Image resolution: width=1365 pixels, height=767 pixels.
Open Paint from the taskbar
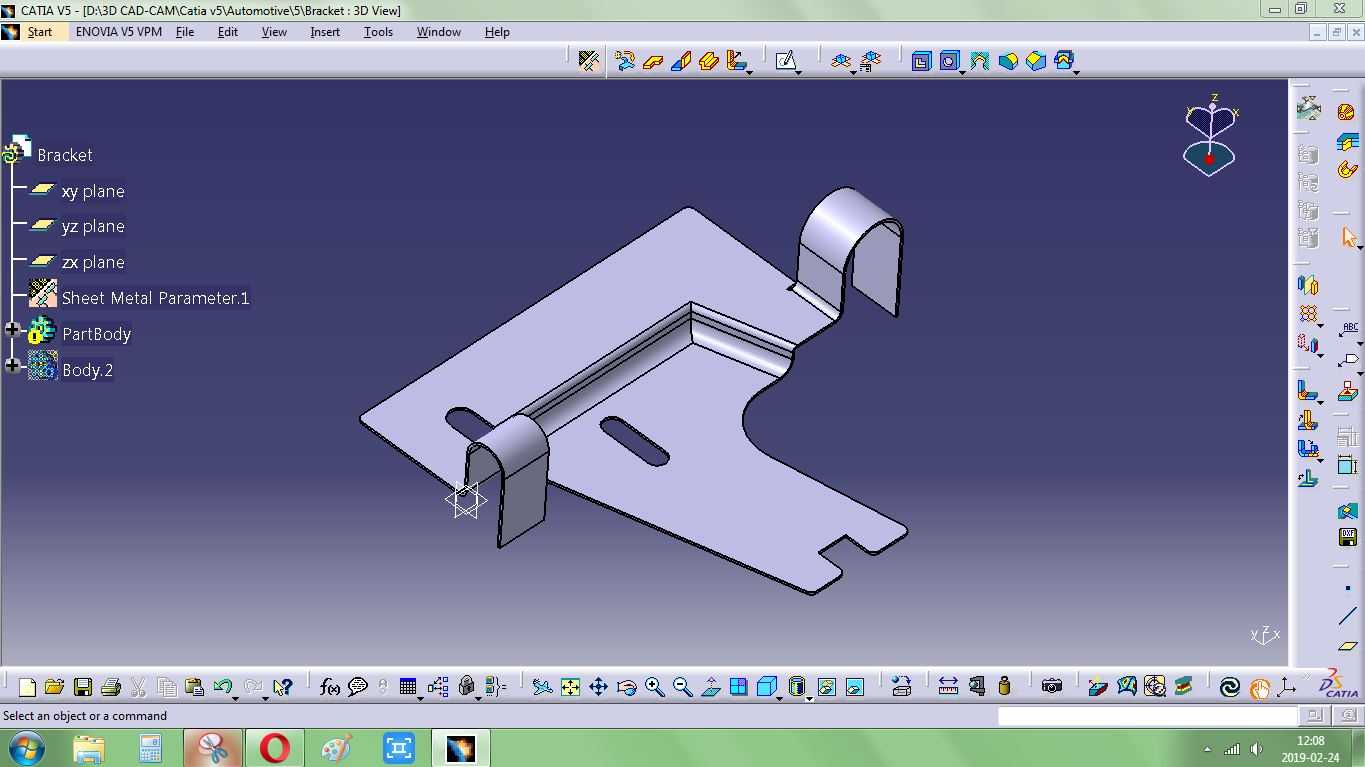(x=337, y=748)
